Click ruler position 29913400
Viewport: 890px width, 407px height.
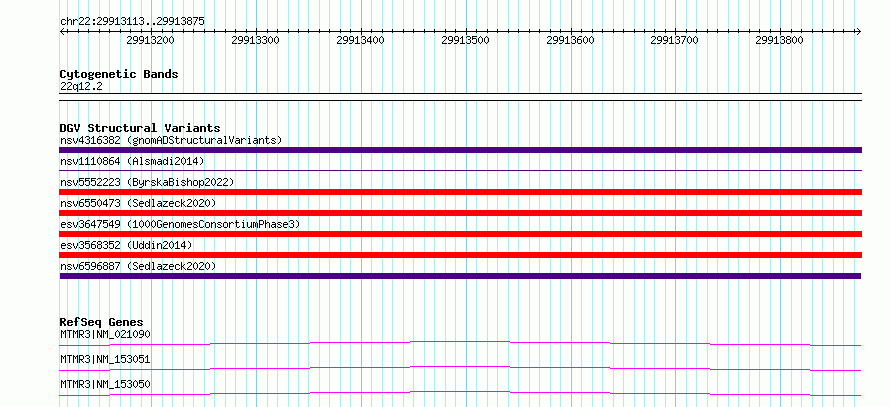coord(360,40)
